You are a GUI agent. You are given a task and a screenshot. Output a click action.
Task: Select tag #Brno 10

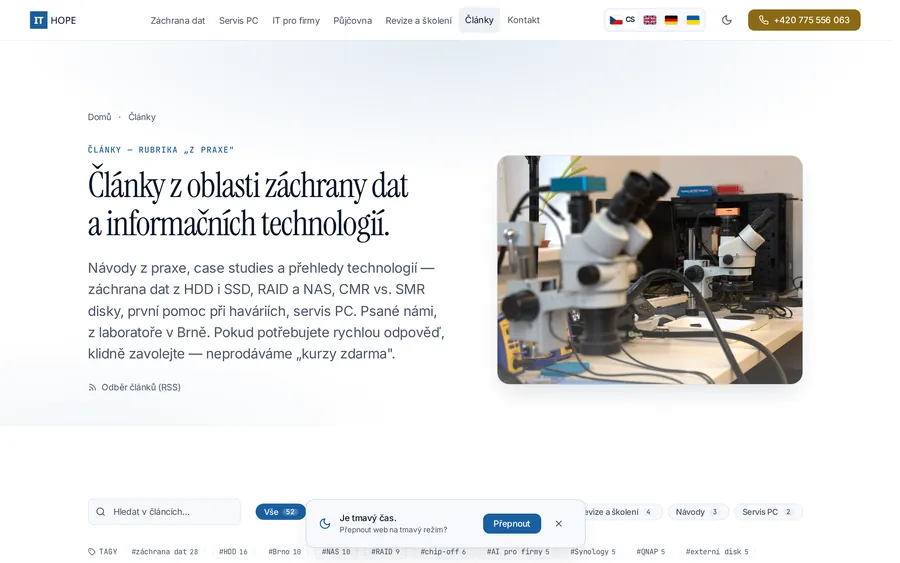pos(285,552)
